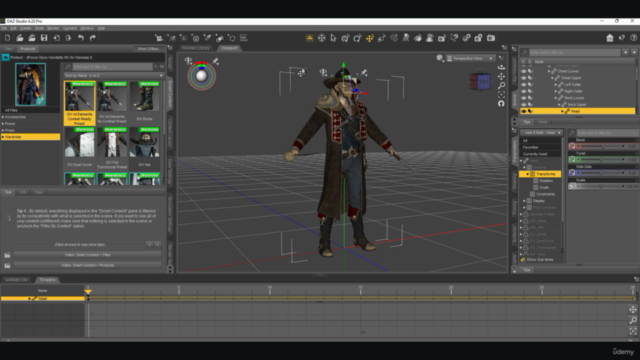Click the timeline pan arrows icon
This screenshot has width=640, height=360.
pos(633,310)
